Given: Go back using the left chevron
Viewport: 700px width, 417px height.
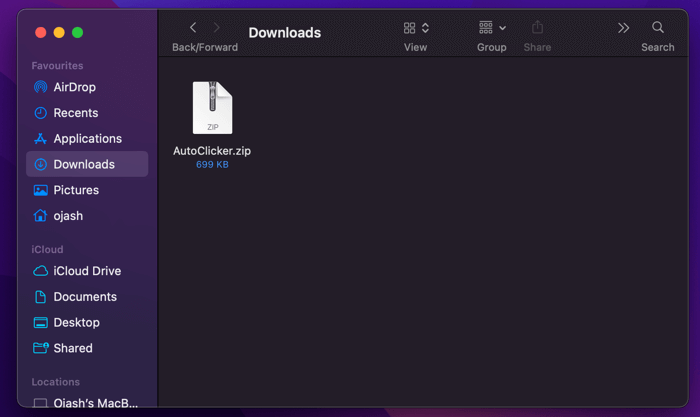Looking at the screenshot, I should pos(193,28).
